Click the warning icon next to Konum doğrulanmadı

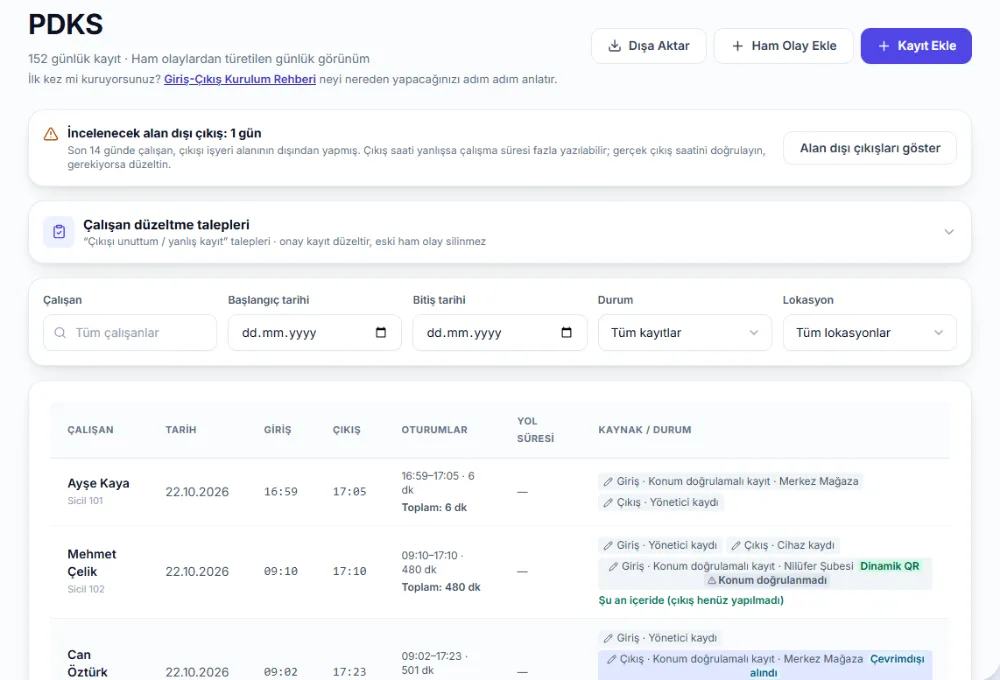tap(712, 580)
